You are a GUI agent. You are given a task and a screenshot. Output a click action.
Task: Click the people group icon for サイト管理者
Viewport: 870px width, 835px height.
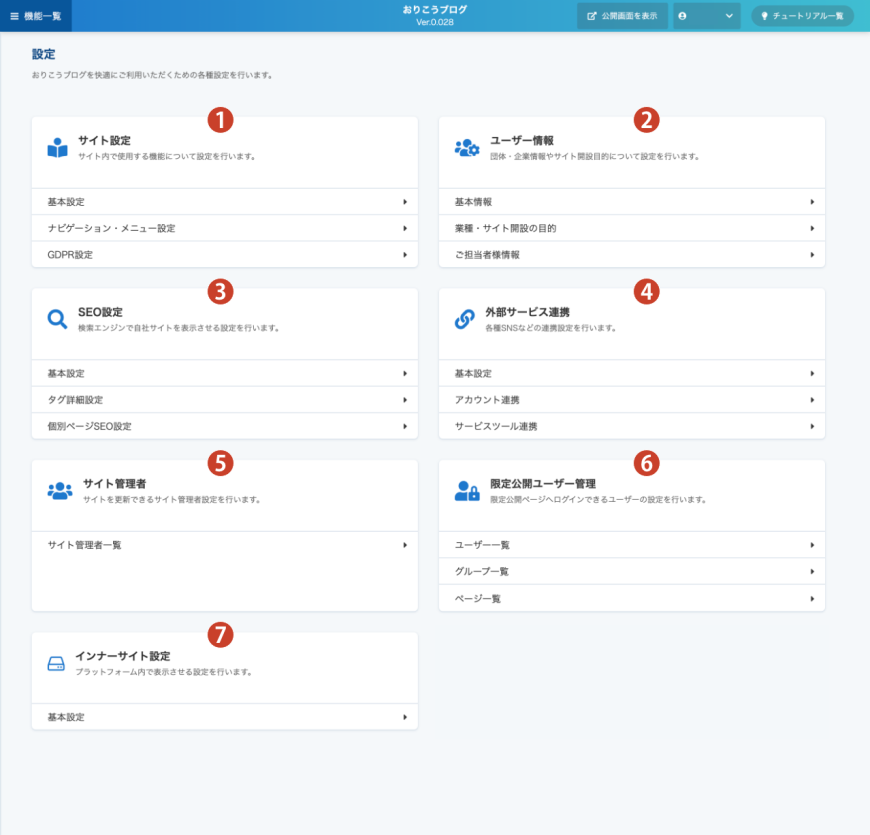click(x=59, y=491)
